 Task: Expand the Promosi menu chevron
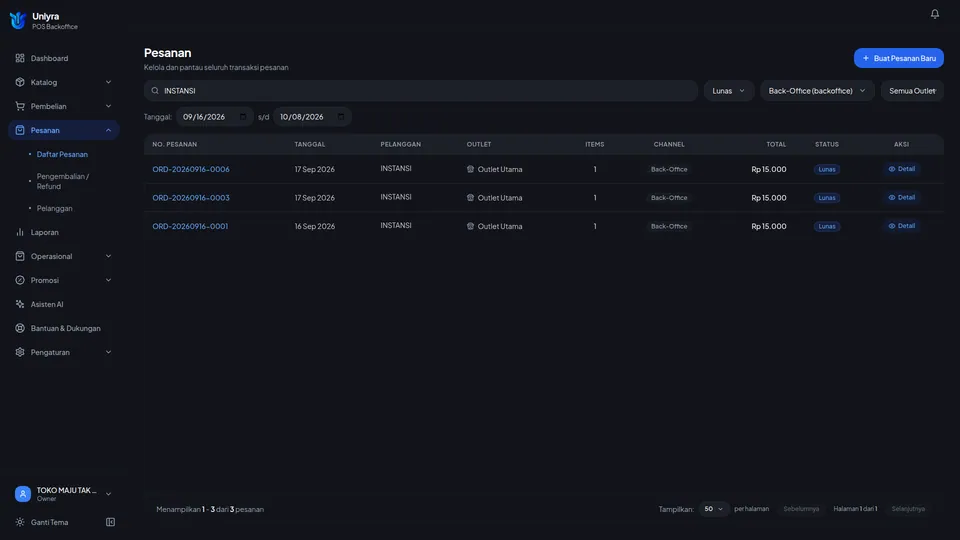(x=108, y=280)
